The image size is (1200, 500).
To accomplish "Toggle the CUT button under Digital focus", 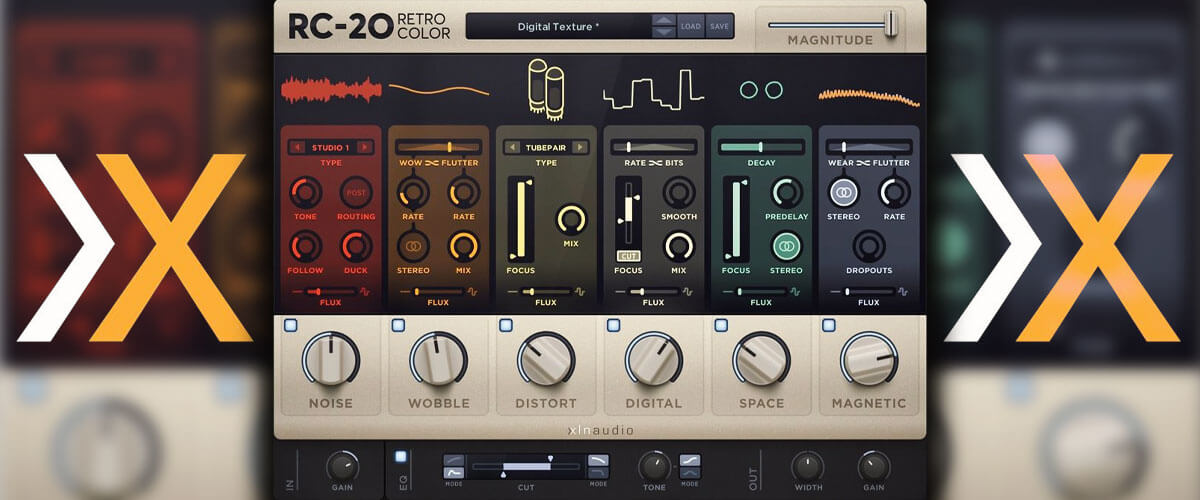I will pyautogui.click(x=628, y=256).
